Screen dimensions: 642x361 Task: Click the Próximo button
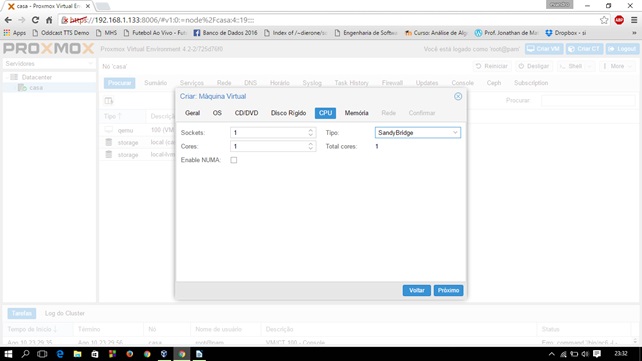click(448, 290)
